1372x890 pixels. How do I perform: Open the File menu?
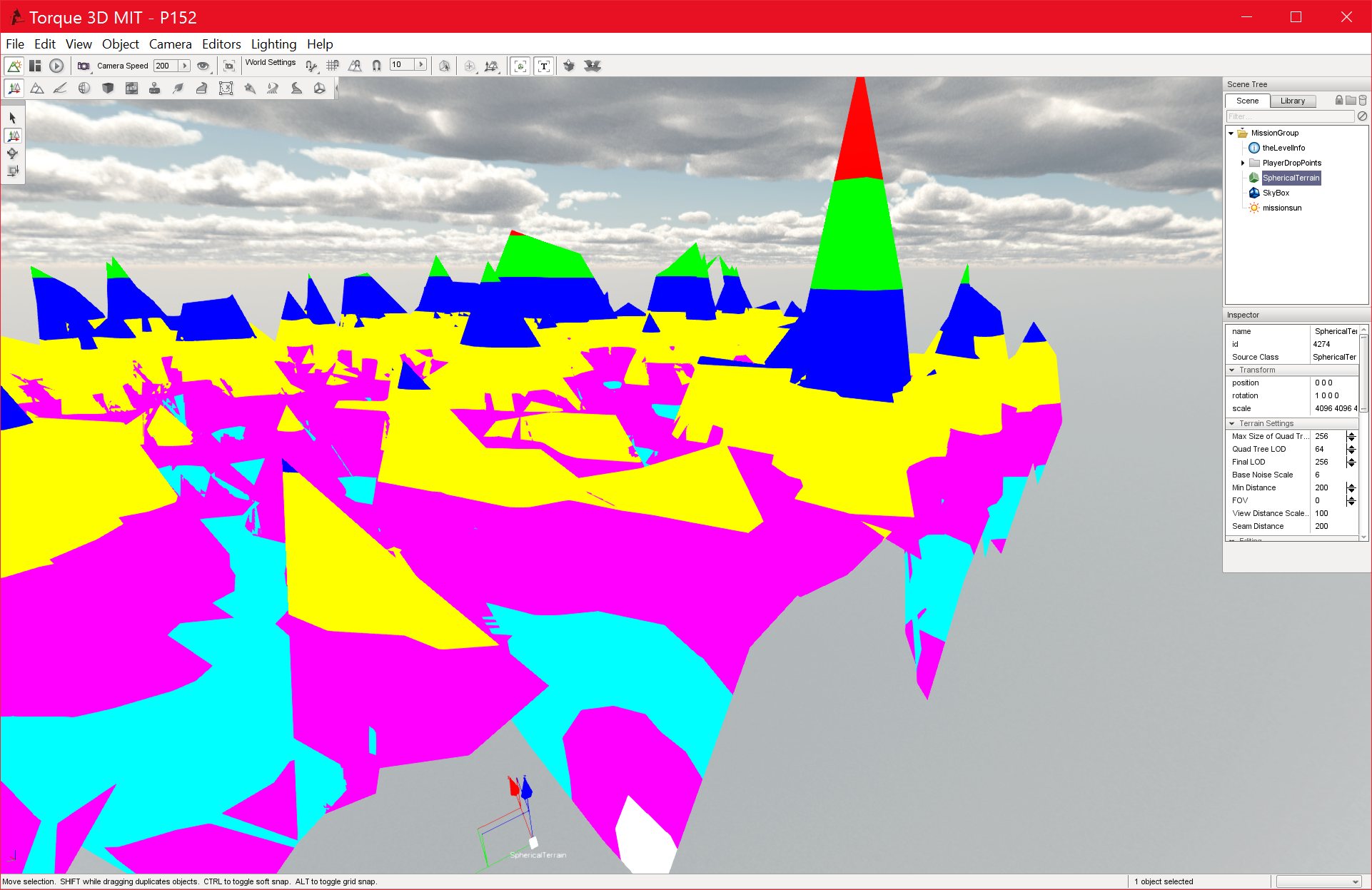15,44
